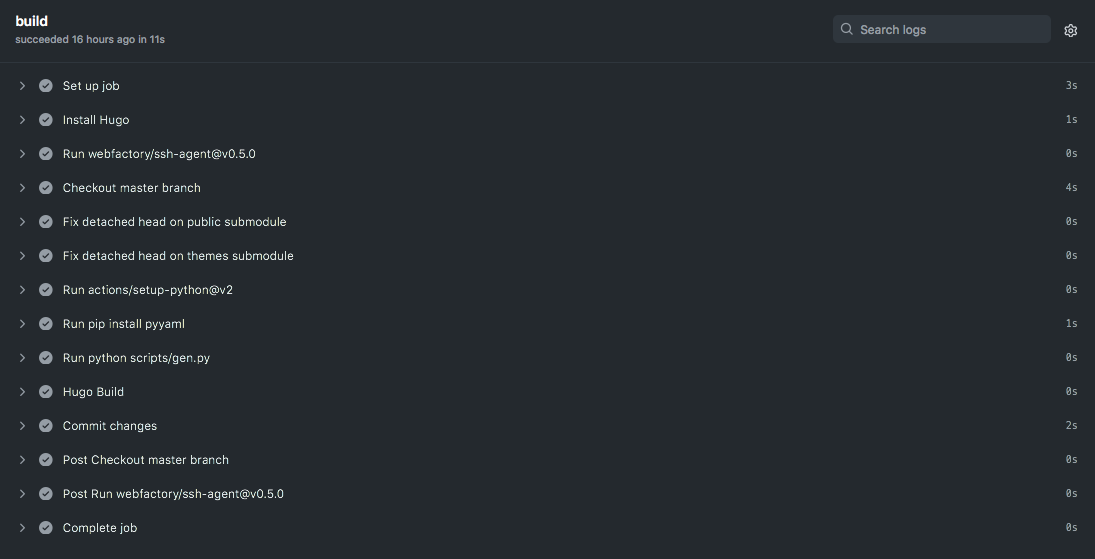This screenshot has width=1095, height=559.
Task: Open the Post Checkout master branch step
Action: coord(146,460)
